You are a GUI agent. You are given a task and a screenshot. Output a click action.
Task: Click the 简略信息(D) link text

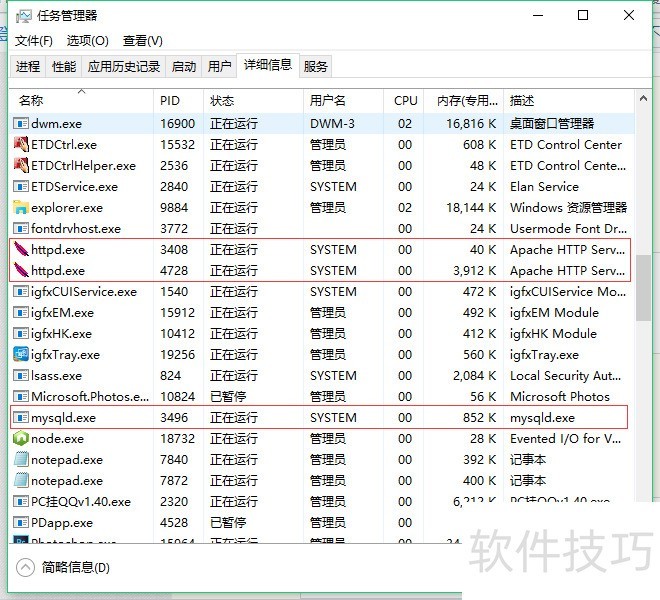click(76, 568)
